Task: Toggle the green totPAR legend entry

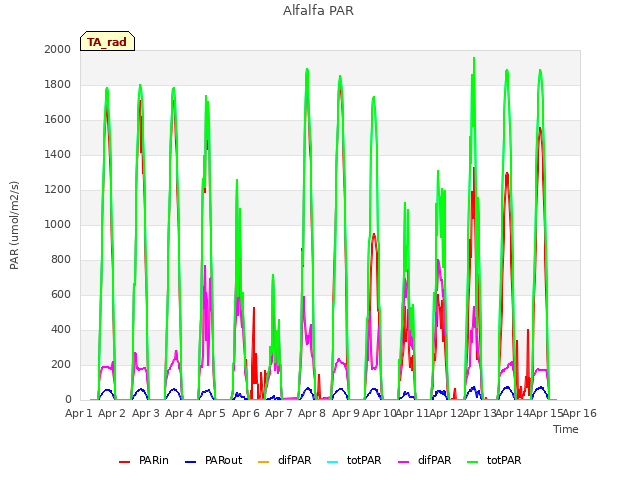Action: (x=494, y=460)
